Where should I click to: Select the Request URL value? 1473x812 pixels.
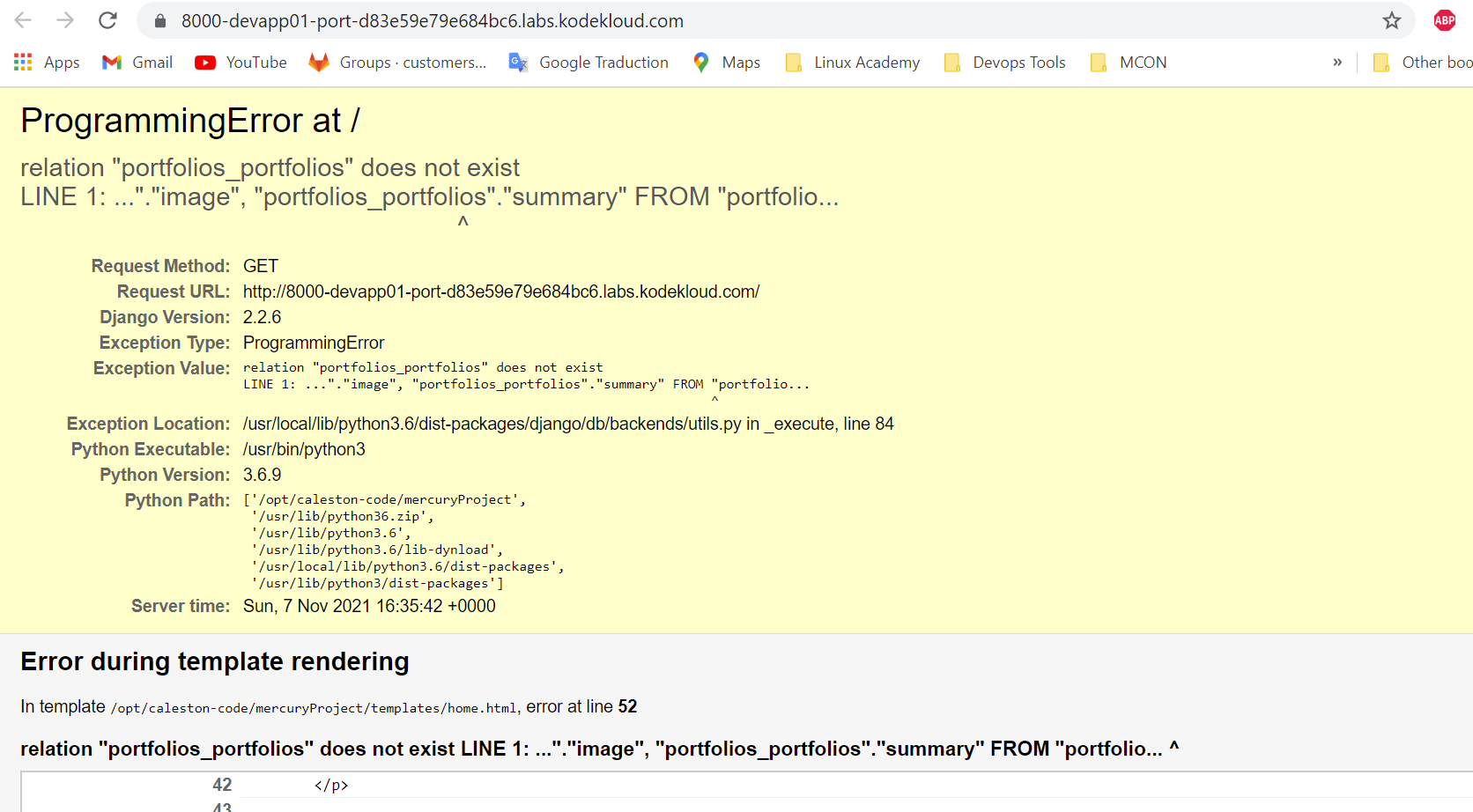tap(501, 292)
